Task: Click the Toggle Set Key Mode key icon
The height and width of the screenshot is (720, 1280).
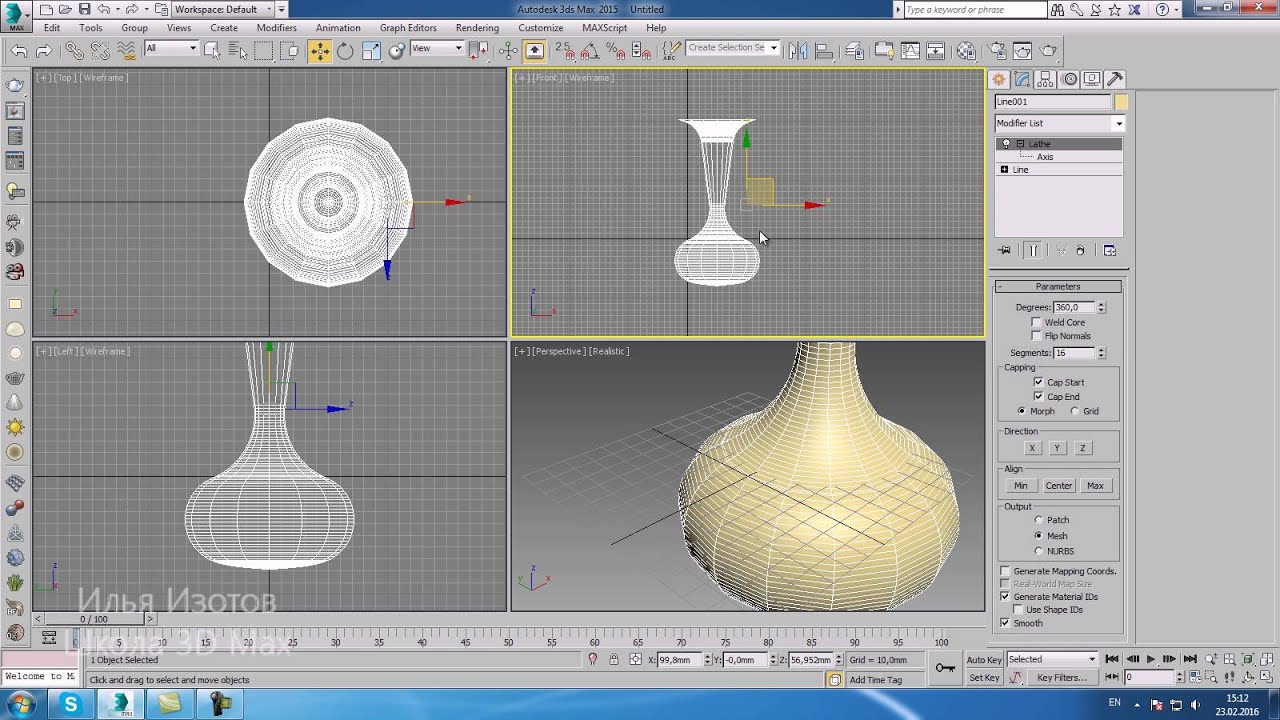Action: coord(945,667)
